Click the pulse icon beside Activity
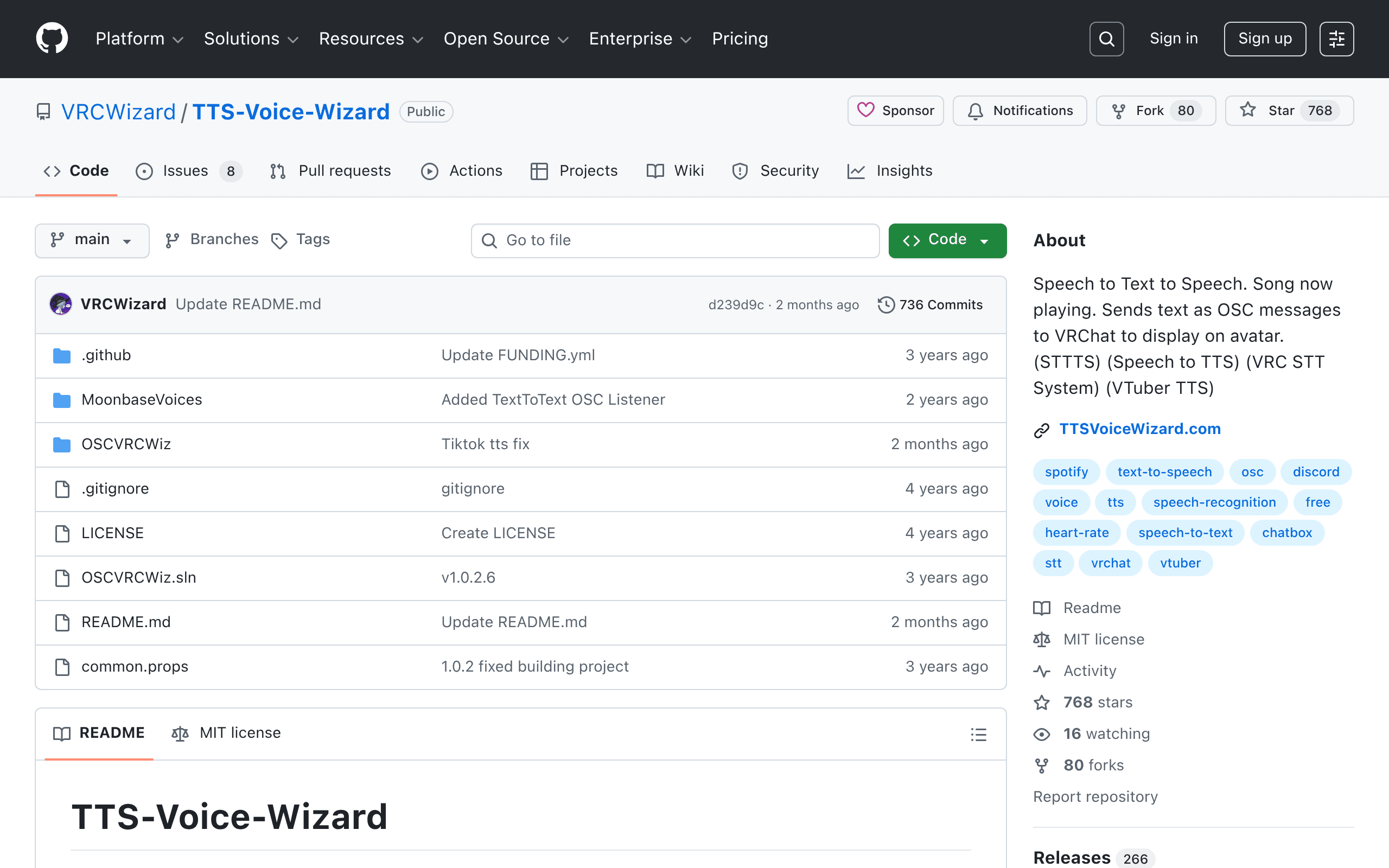The height and width of the screenshot is (868, 1389). [x=1042, y=671]
